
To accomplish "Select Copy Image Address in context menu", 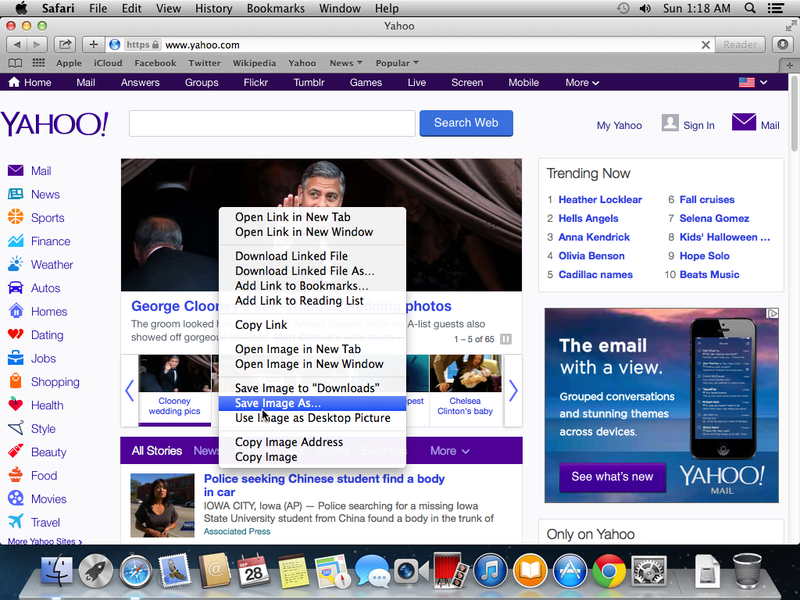I will (312, 442).
